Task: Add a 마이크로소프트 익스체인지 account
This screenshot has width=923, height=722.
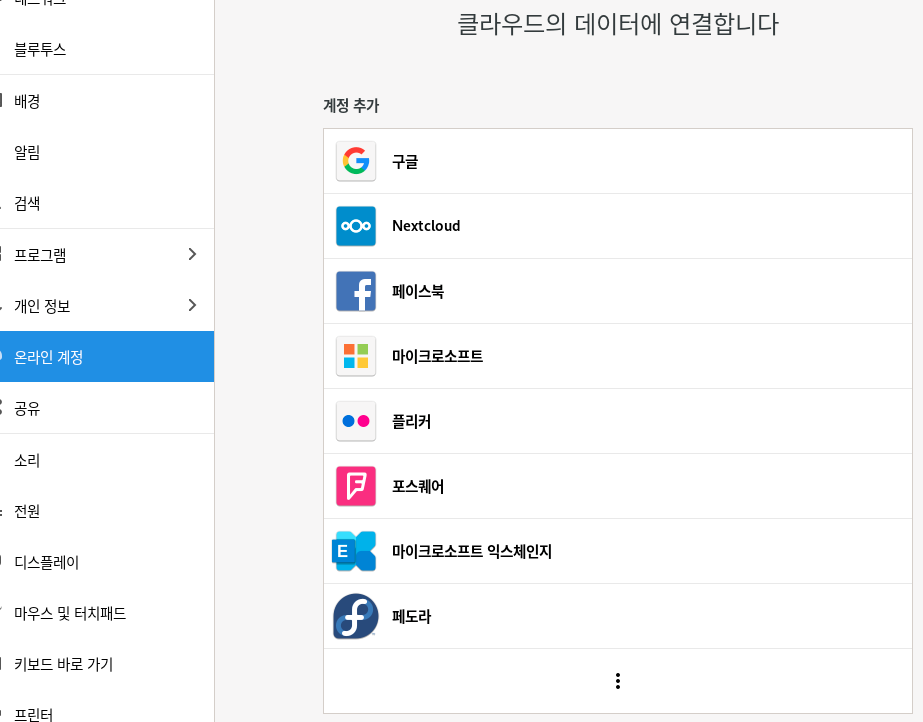Action: (617, 551)
